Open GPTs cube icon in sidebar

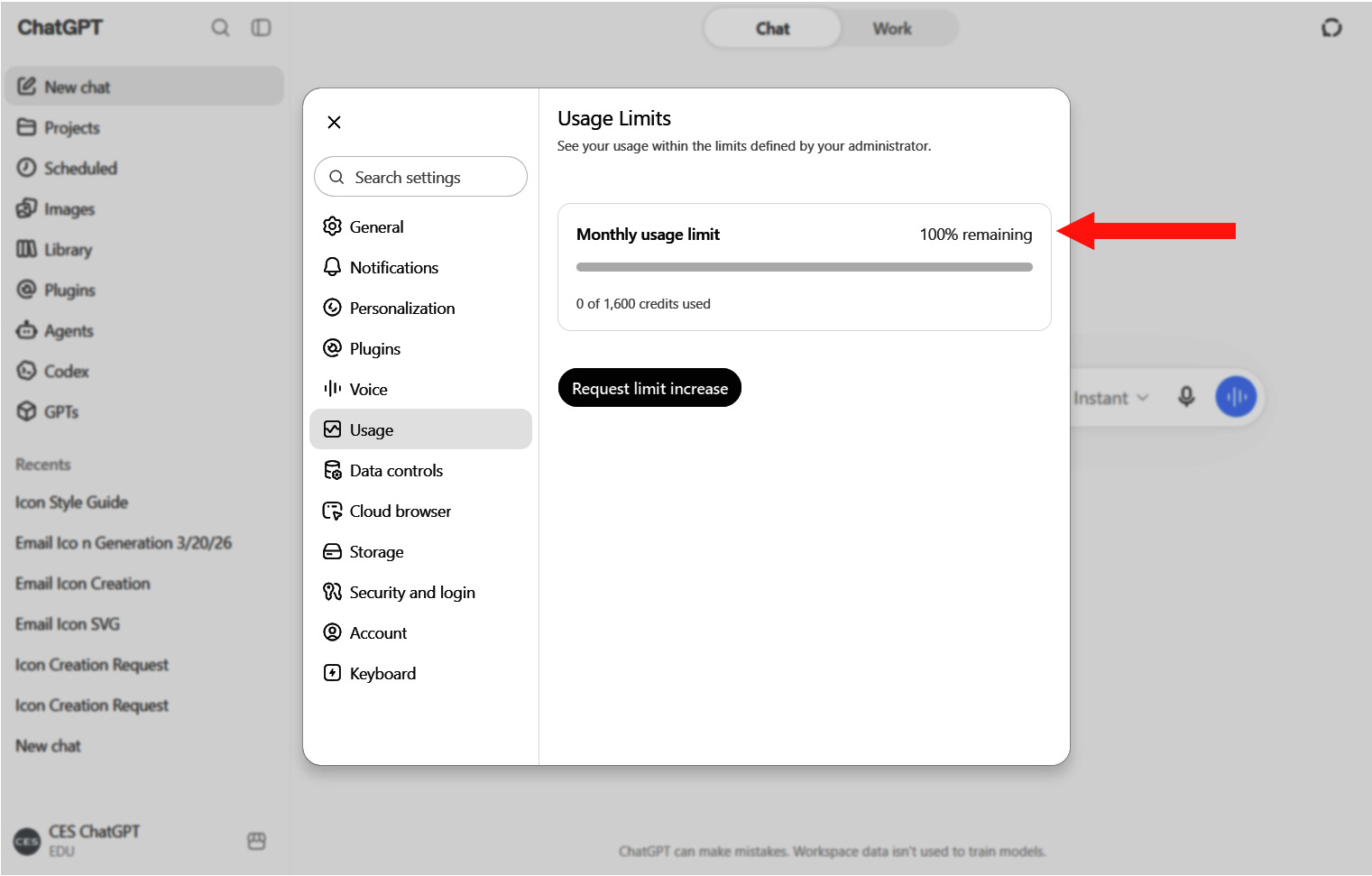click(x=26, y=411)
